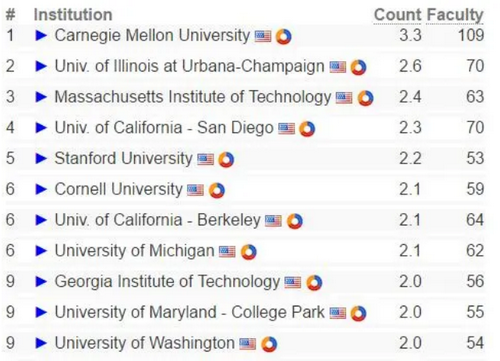Expand the Massachusetts Institute of Technology row
This screenshot has height=361, width=500.
[41, 97]
